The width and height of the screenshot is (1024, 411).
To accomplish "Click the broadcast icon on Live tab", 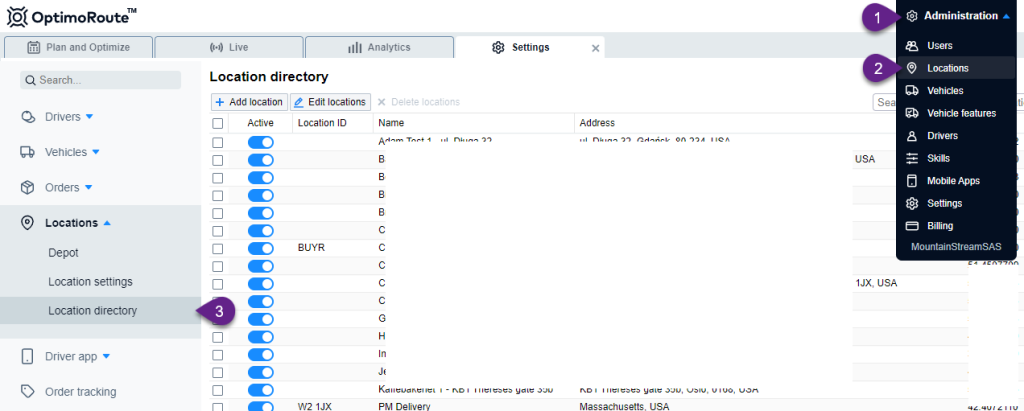I will 216,47.
